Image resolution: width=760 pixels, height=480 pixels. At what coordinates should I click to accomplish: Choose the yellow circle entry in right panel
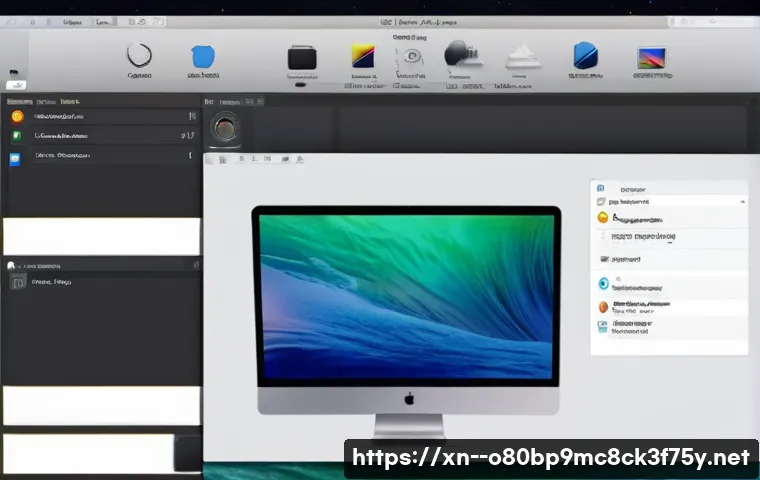602,217
